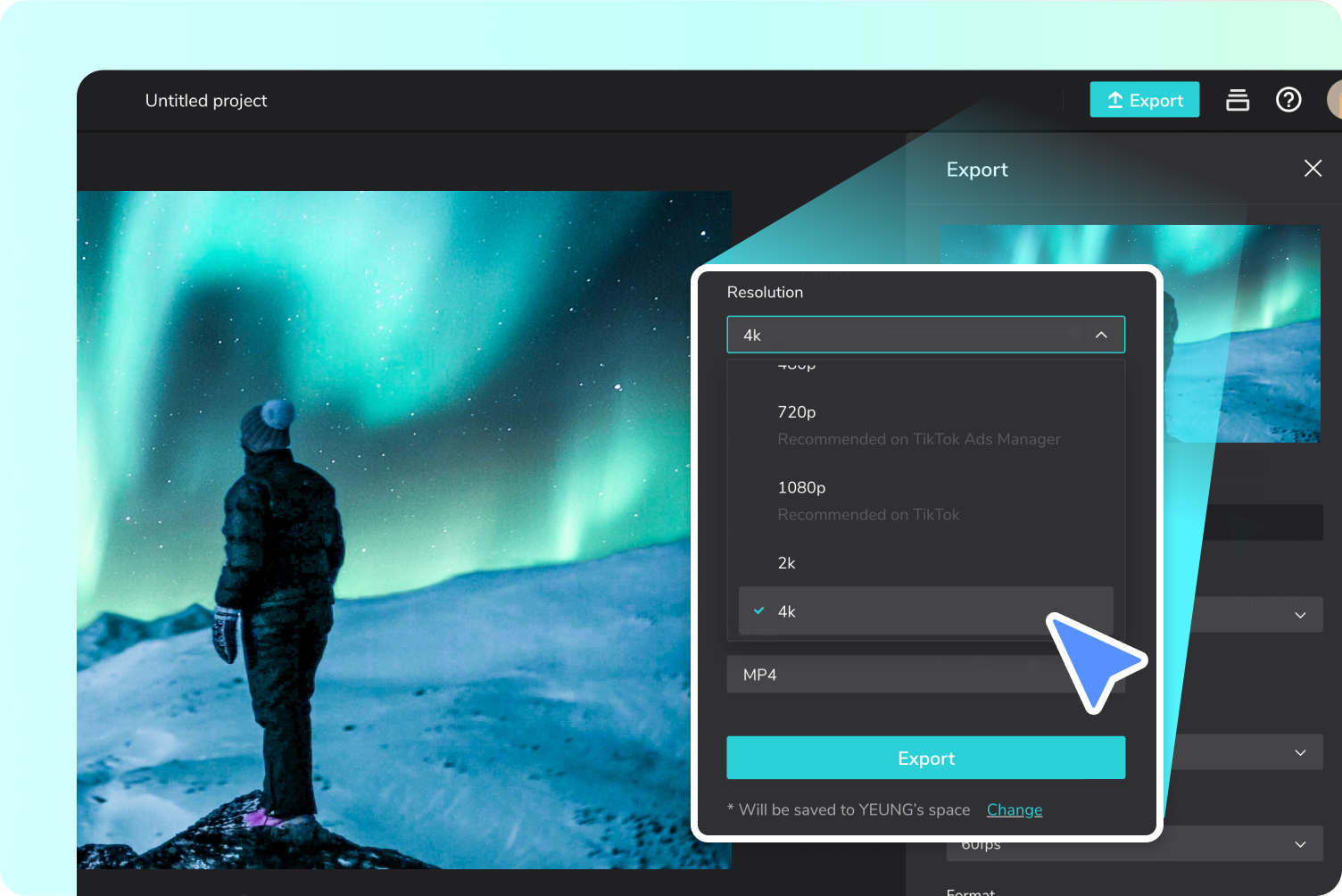Click the "Will be saved to YEUNG's space" note
The width and height of the screenshot is (1342, 896).
849,809
